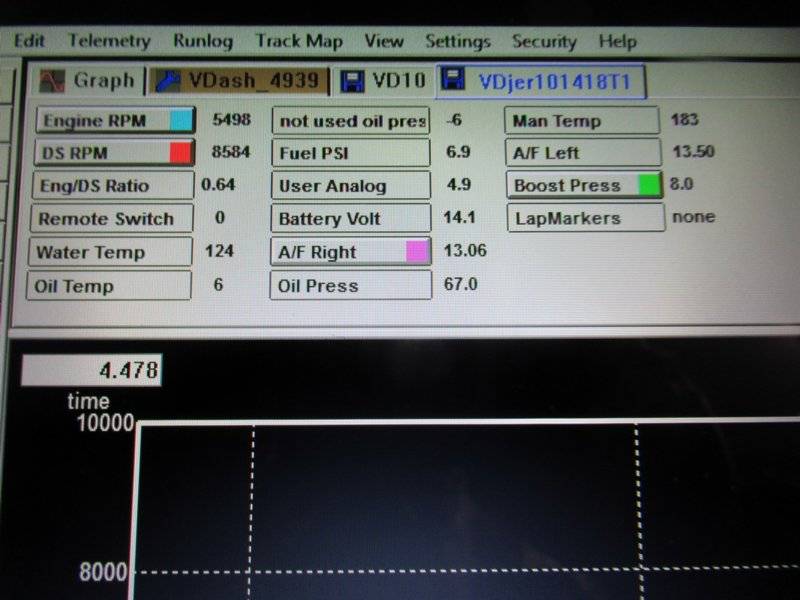
Task: Click the graph icon on Graph tab
Action: pyautogui.click(x=53, y=80)
